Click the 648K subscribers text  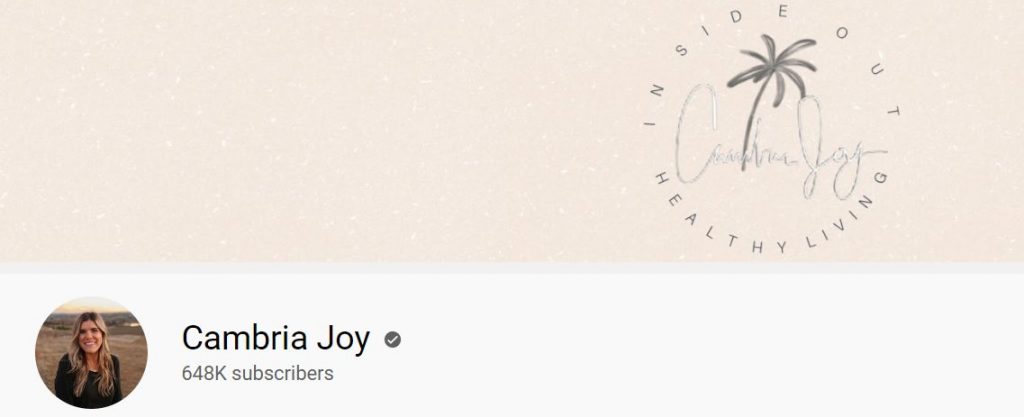[257, 373]
